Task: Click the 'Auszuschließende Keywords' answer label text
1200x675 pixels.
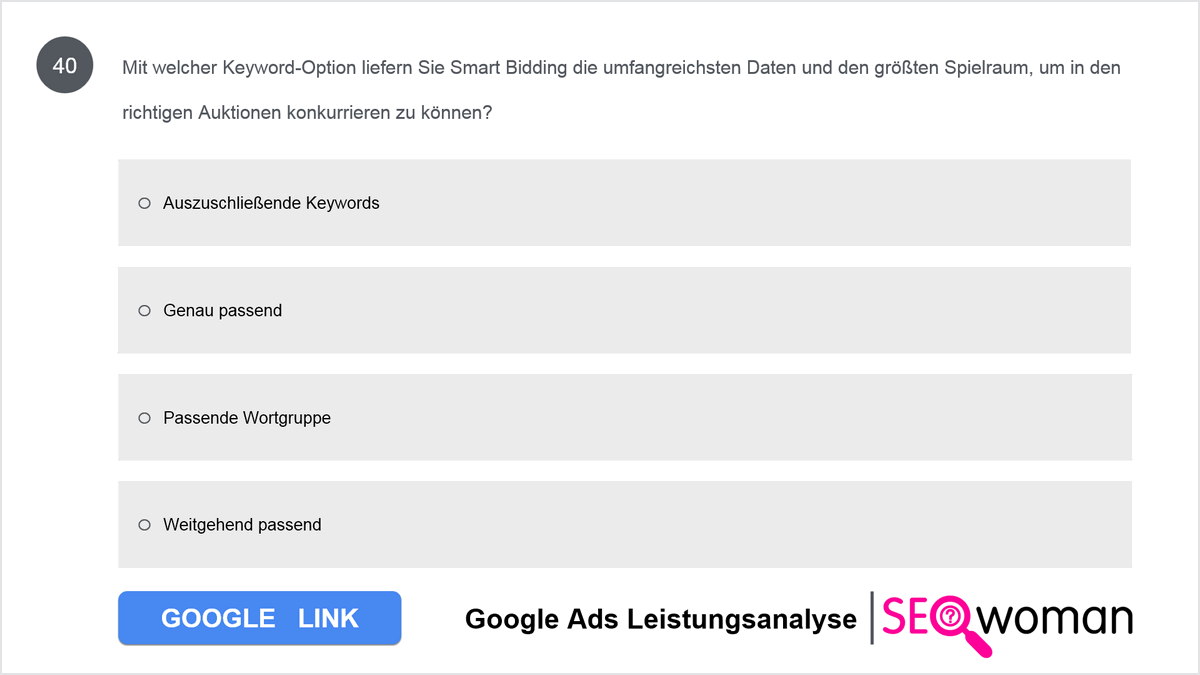Action: point(271,203)
